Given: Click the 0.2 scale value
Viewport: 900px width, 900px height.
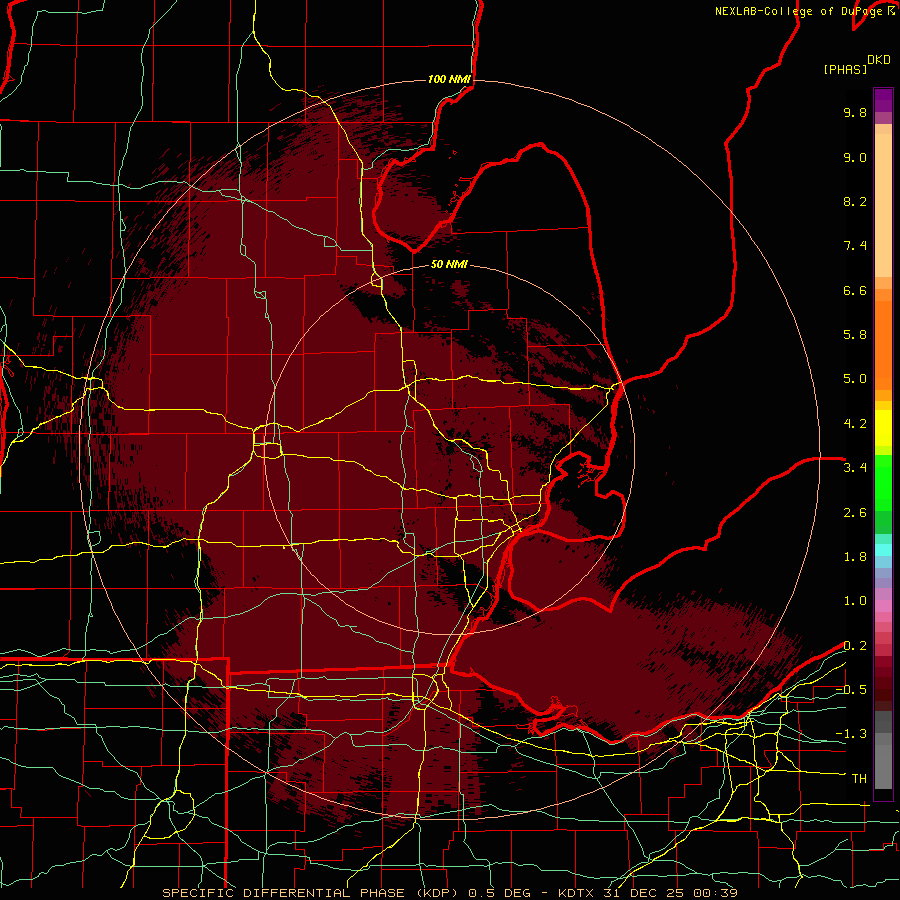Looking at the screenshot, I should [855, 646].
